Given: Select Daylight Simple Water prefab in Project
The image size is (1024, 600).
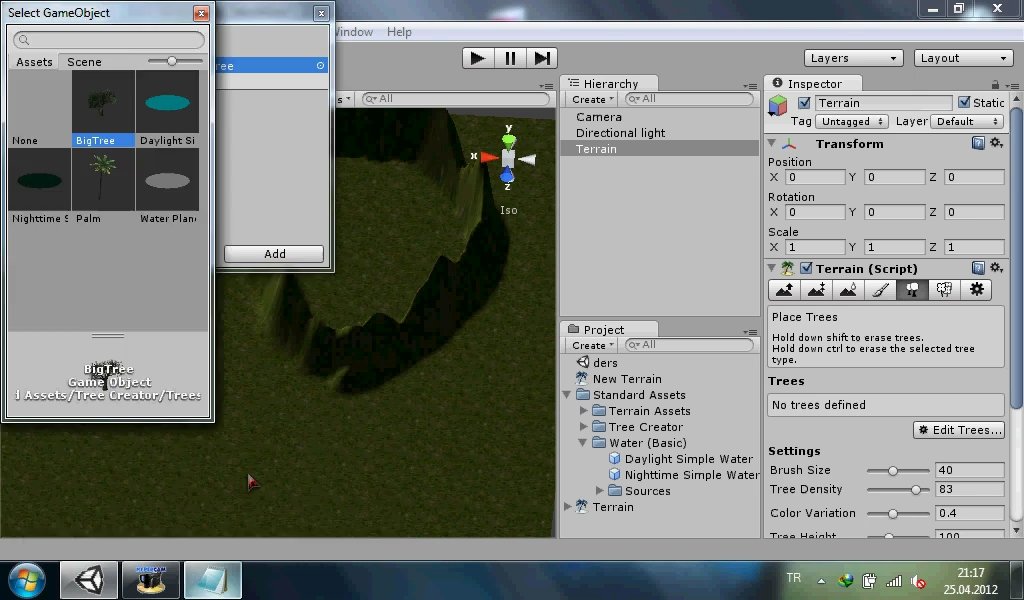Looking at the screenshot, I should pos(681,459).
